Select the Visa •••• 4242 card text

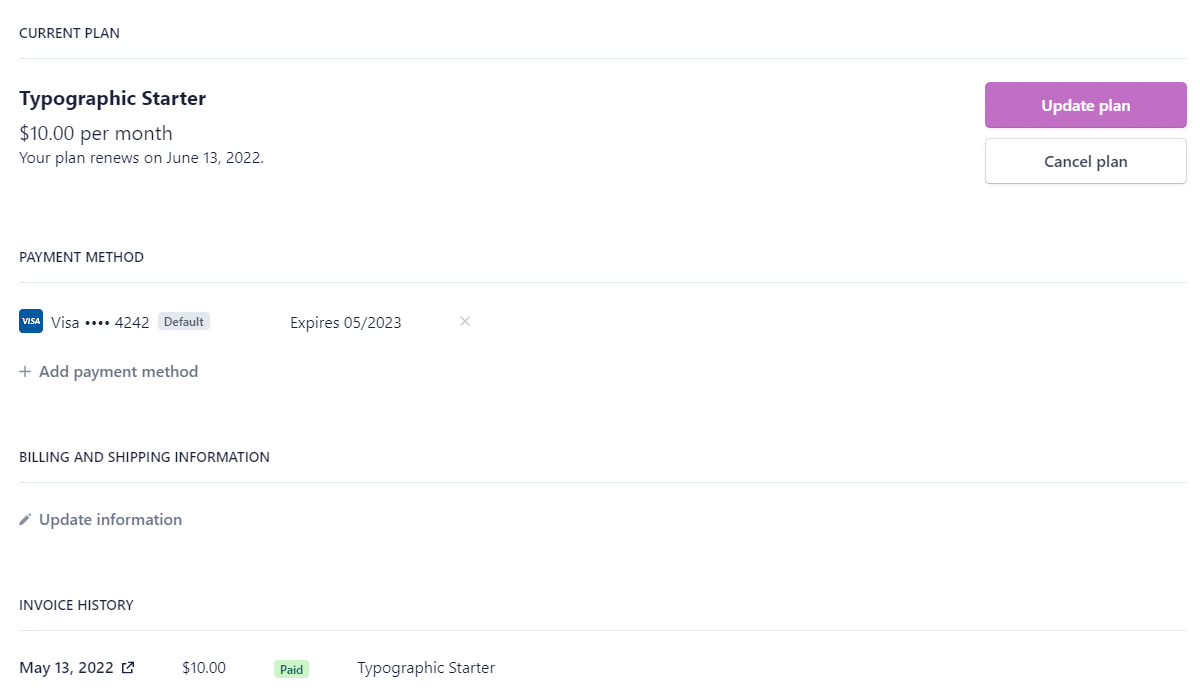tap(100, 322)
